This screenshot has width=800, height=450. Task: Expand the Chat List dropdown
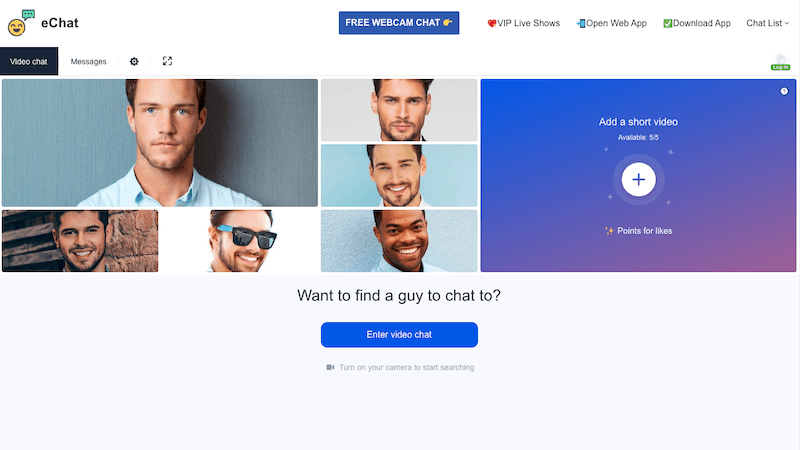(767, 23)
